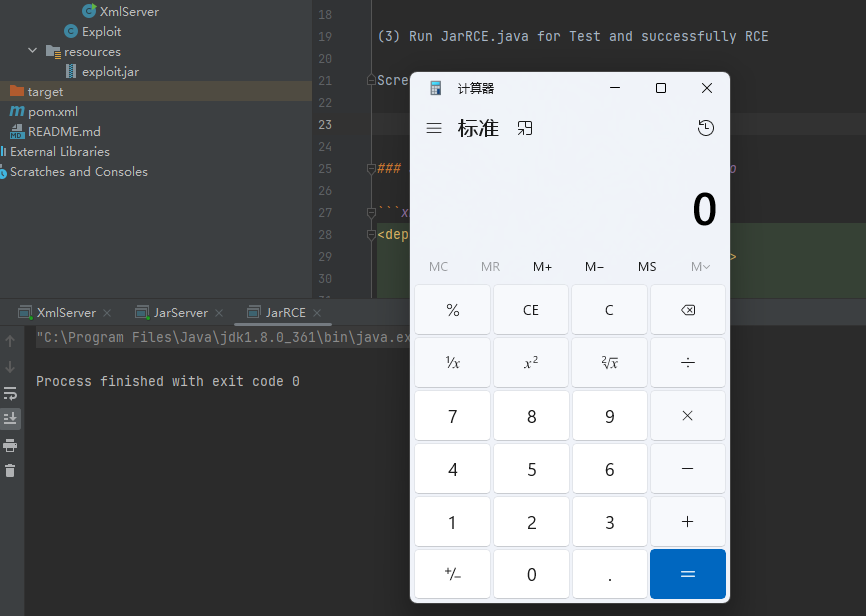Click digit 3 in Calculator
The width and height of the screenshot is (866, 616).
[x=609, y=522]
